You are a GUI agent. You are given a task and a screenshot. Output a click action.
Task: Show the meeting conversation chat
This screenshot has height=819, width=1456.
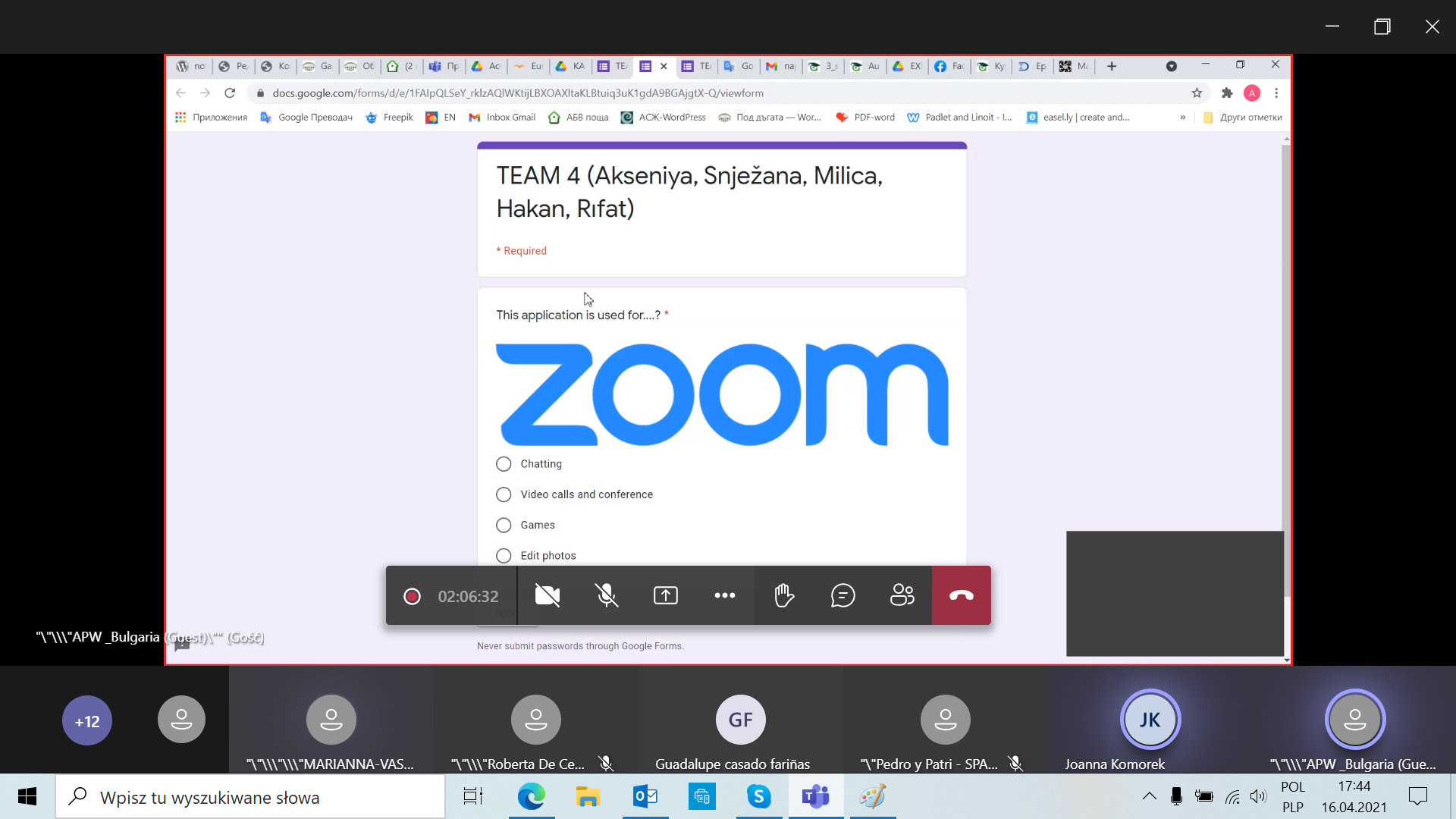pyautogui.click(x=843, y=595)
